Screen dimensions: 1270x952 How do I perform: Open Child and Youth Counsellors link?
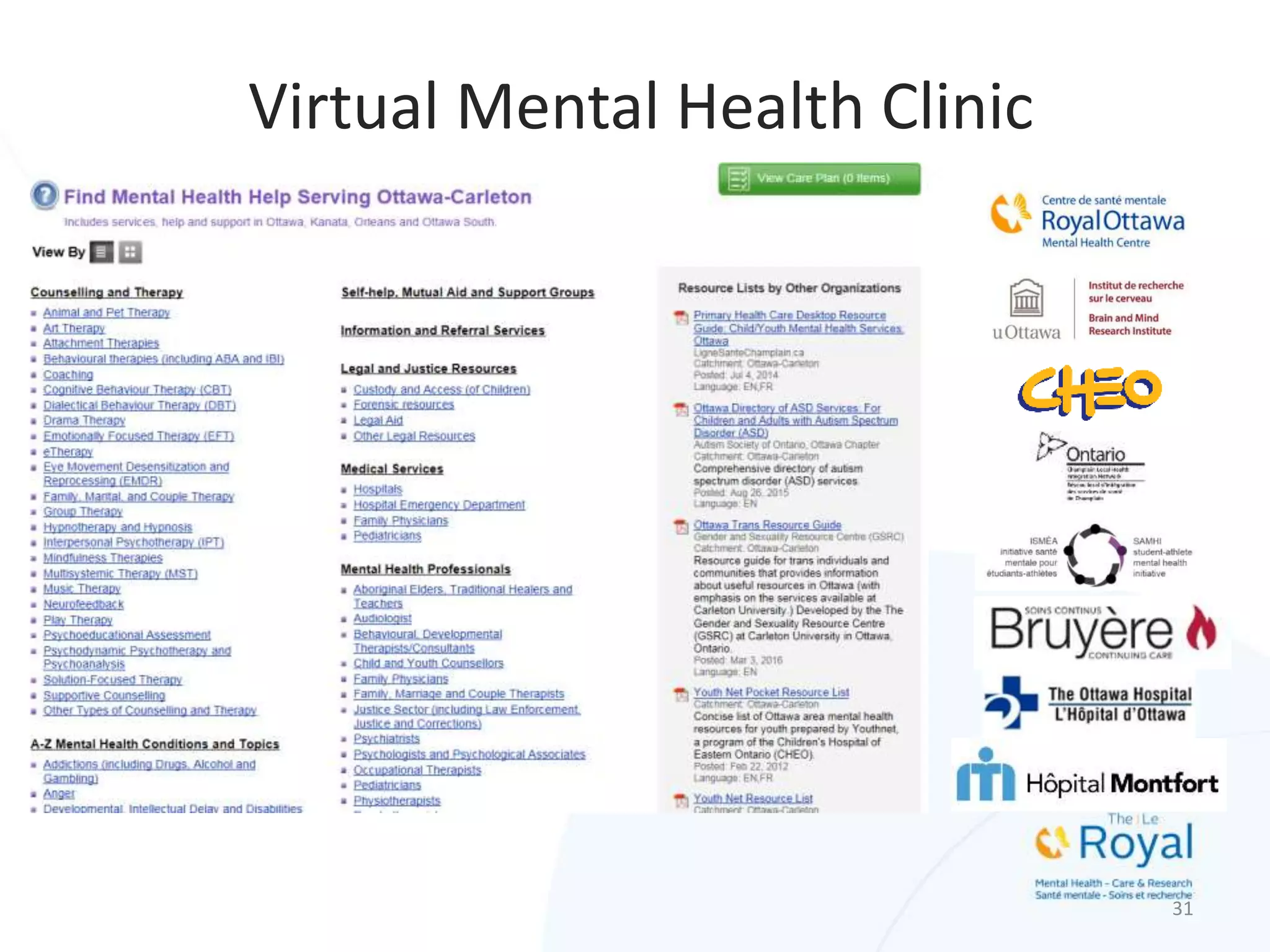point(429,663)
